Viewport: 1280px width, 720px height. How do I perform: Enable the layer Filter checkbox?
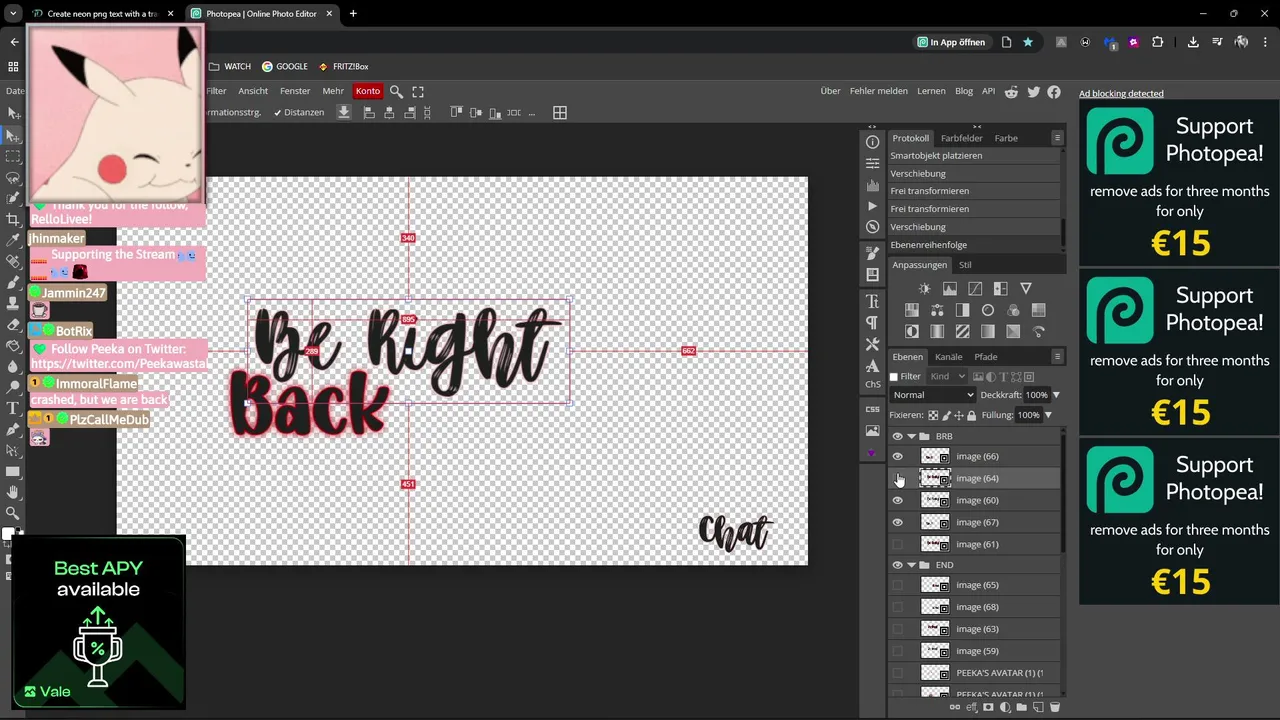894,377
